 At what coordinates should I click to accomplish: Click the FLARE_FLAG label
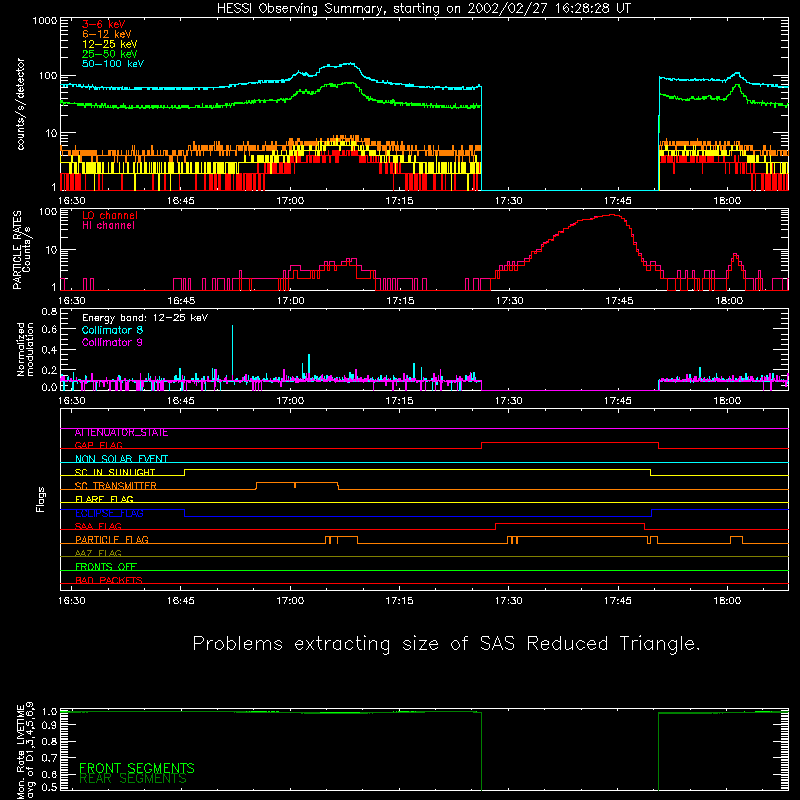pyautogui.click(x=104, y=499)
